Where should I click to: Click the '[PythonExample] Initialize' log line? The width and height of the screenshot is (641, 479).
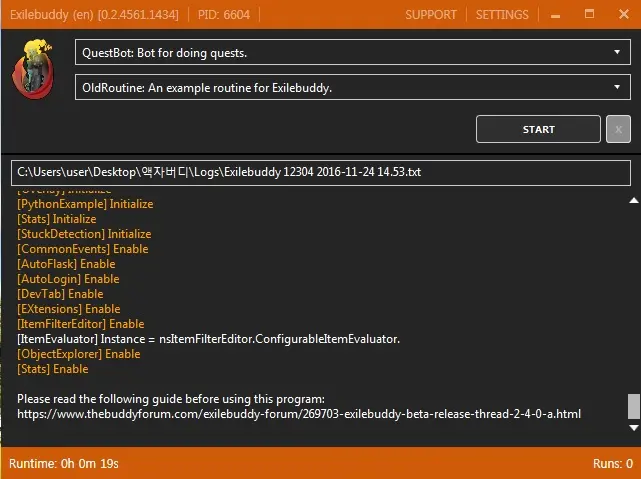tap(85, 204)
